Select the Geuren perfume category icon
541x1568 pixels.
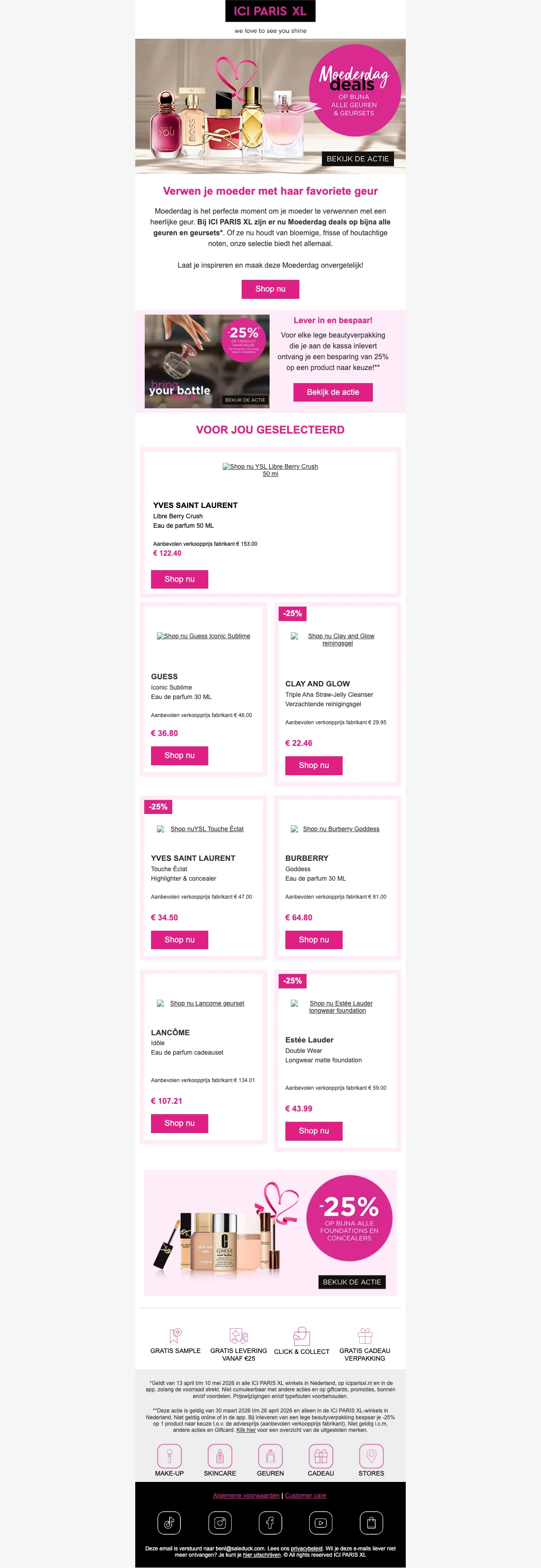tap(270, 1455)
